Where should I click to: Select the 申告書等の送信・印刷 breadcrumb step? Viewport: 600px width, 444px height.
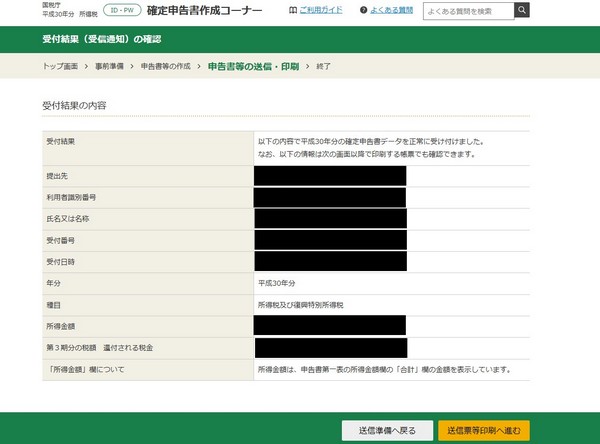pos(253,67)
